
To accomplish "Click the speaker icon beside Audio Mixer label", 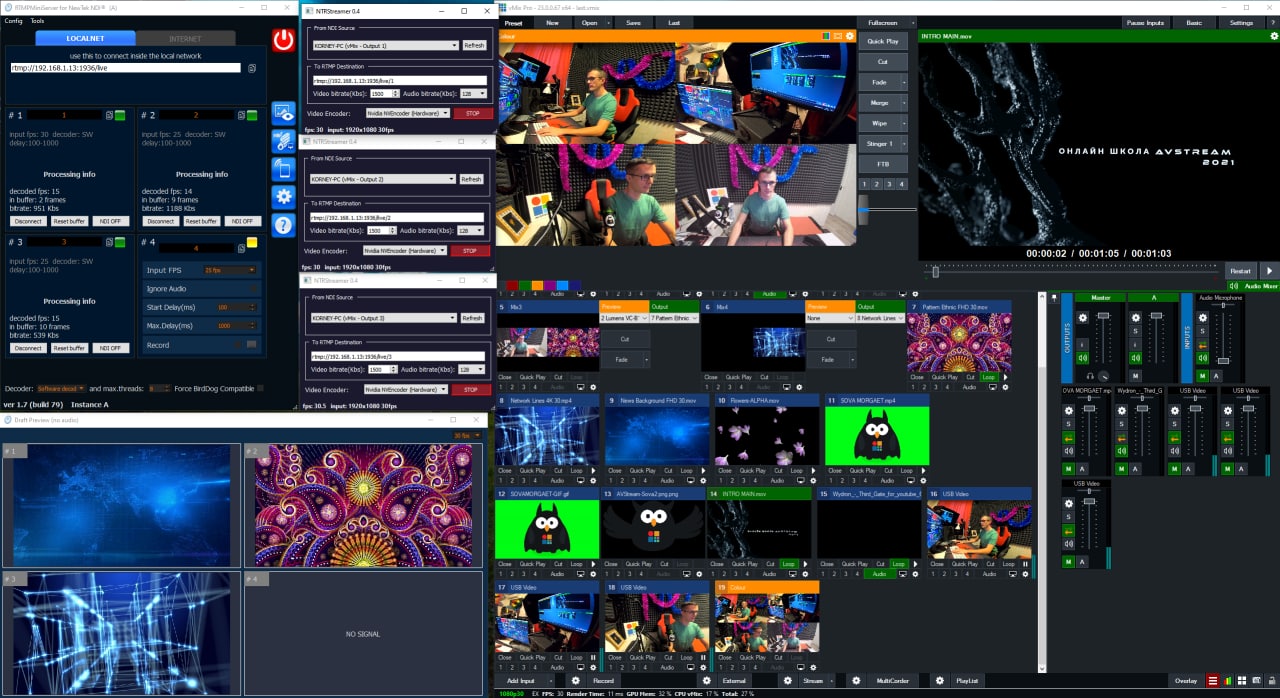I will pos(1234,285).
